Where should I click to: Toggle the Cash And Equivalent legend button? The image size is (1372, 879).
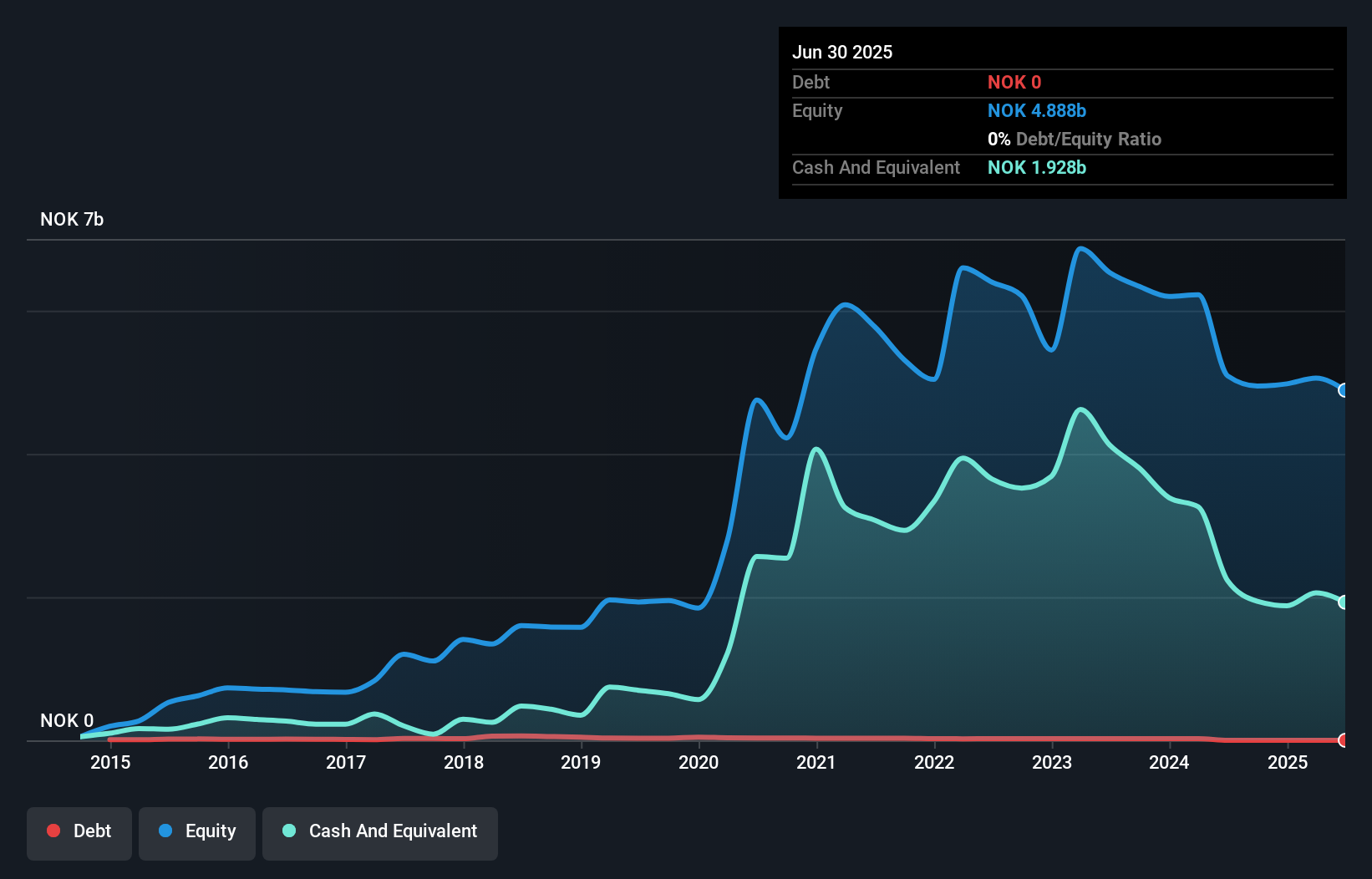coord(380,833)
